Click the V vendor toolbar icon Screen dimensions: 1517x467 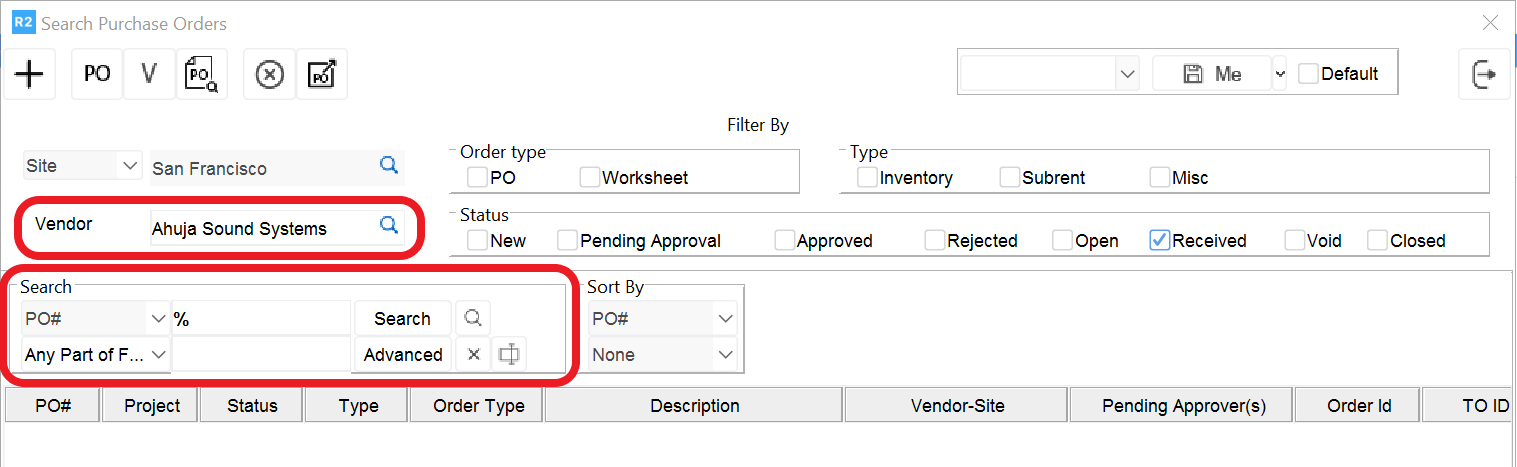(x=150, y=74)
